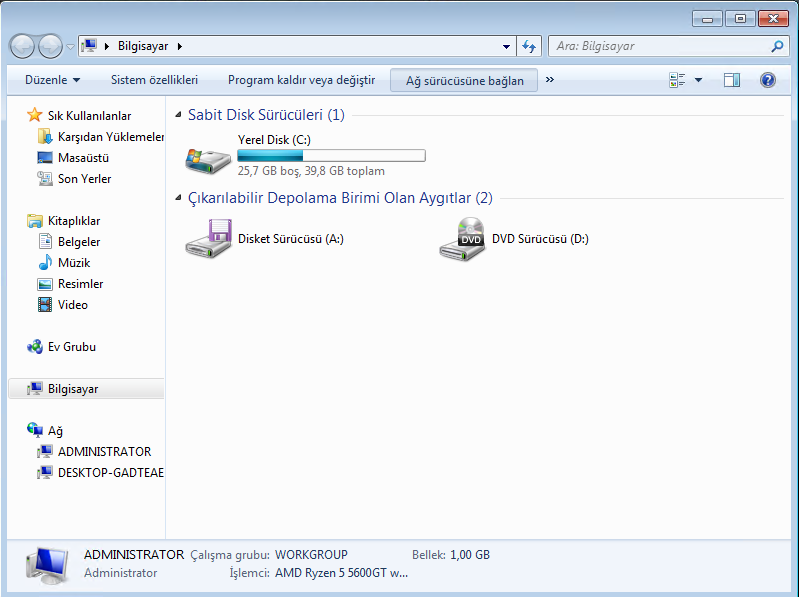Select Kitaplıklar in navigation pane

pos(74,221)
